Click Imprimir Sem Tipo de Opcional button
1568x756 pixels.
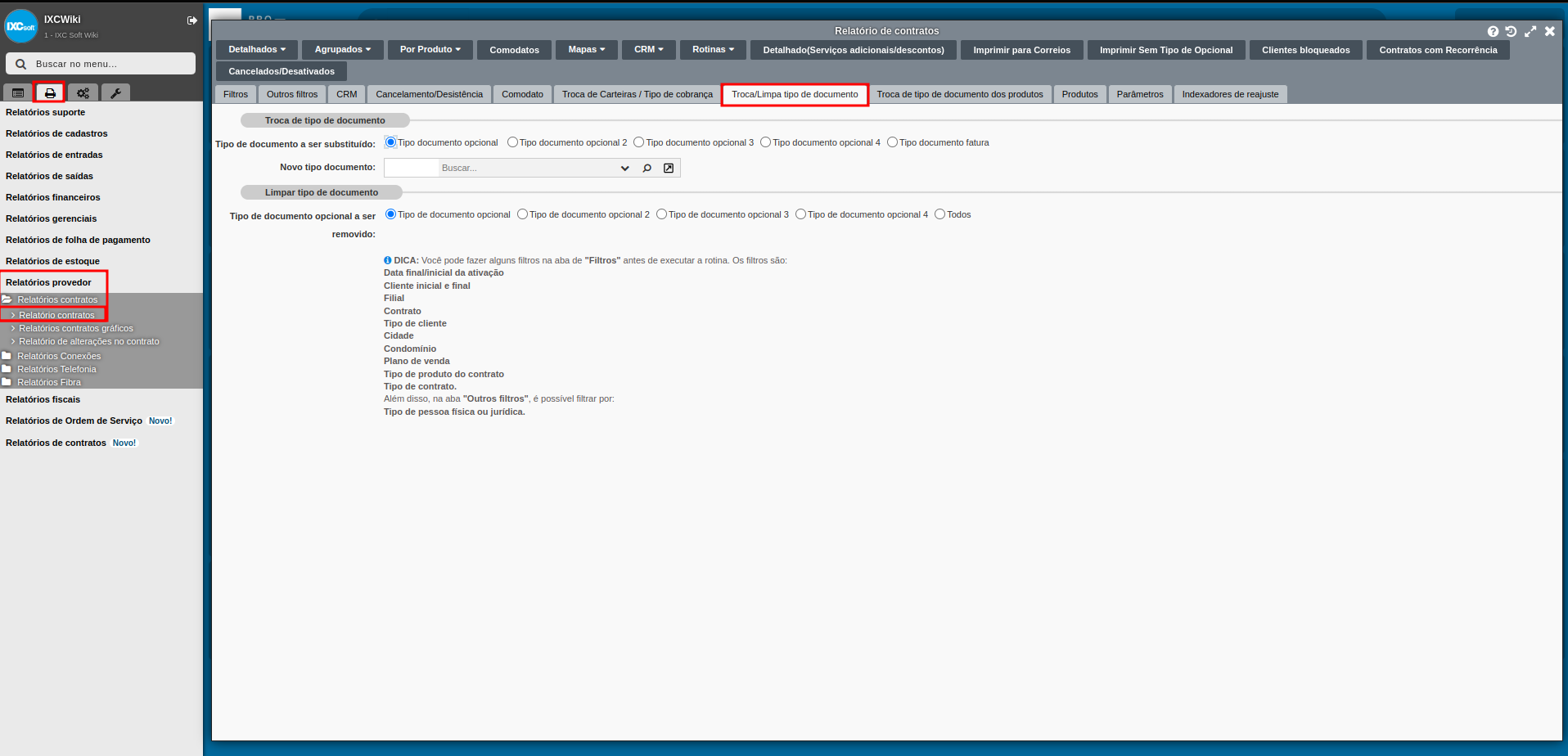[x=1166, y=50]
